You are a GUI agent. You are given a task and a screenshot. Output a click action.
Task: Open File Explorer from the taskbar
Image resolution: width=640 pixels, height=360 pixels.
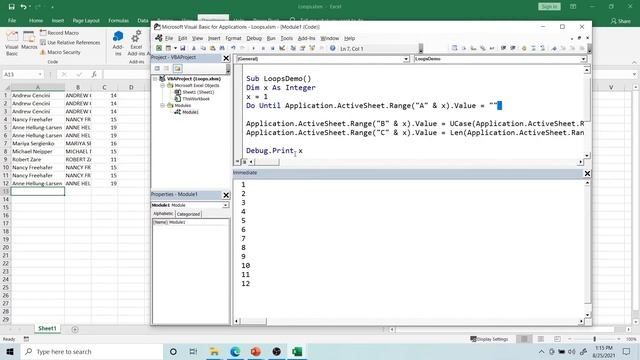214,351
